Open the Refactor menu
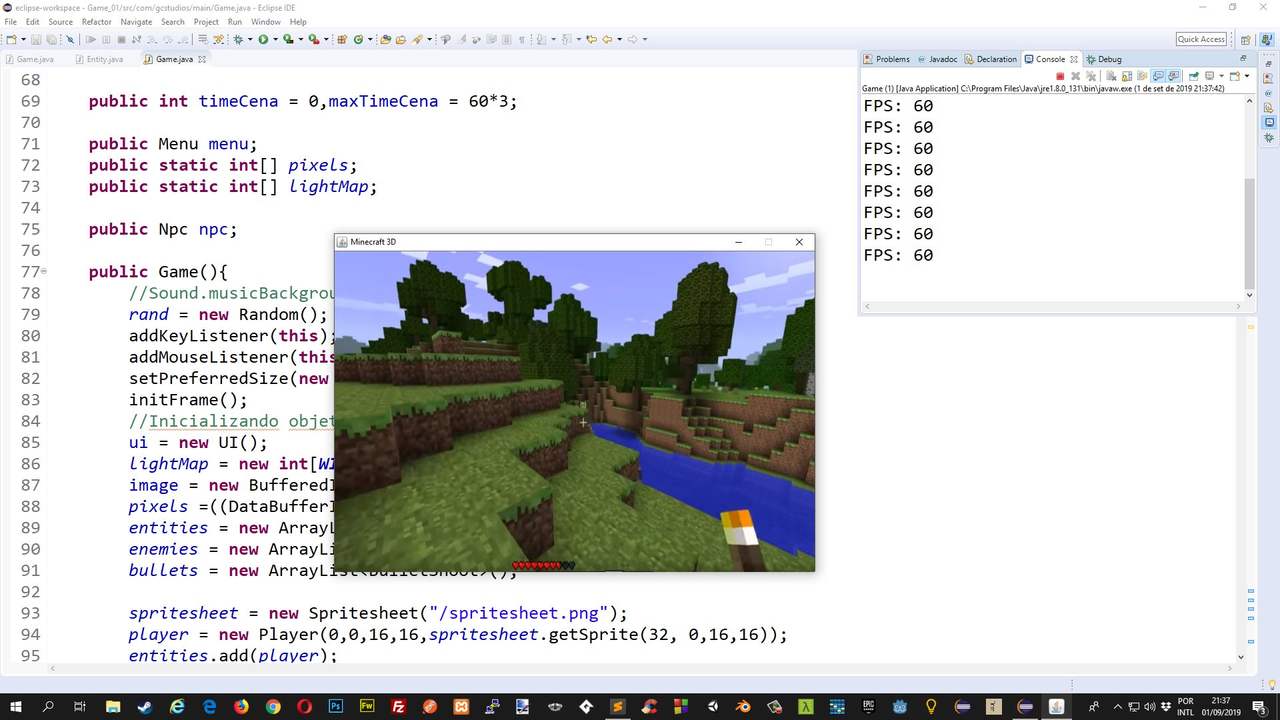This screenshot has width=1280, height=720. 96,21
